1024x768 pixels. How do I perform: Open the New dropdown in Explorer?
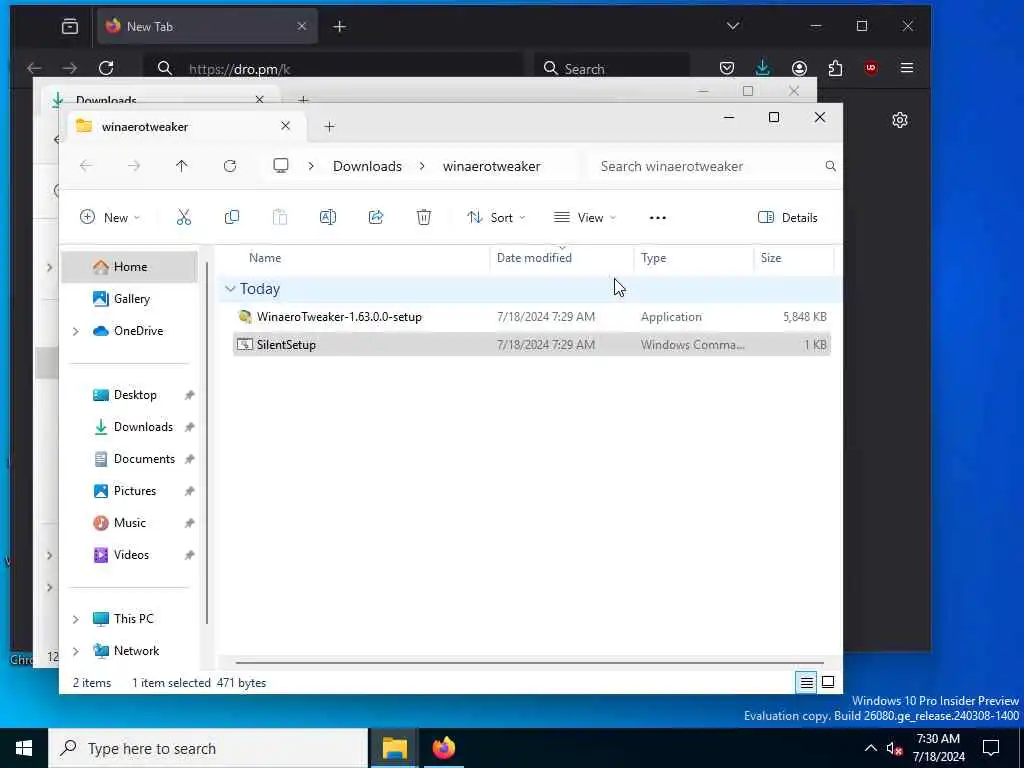(x=110, y=217)
